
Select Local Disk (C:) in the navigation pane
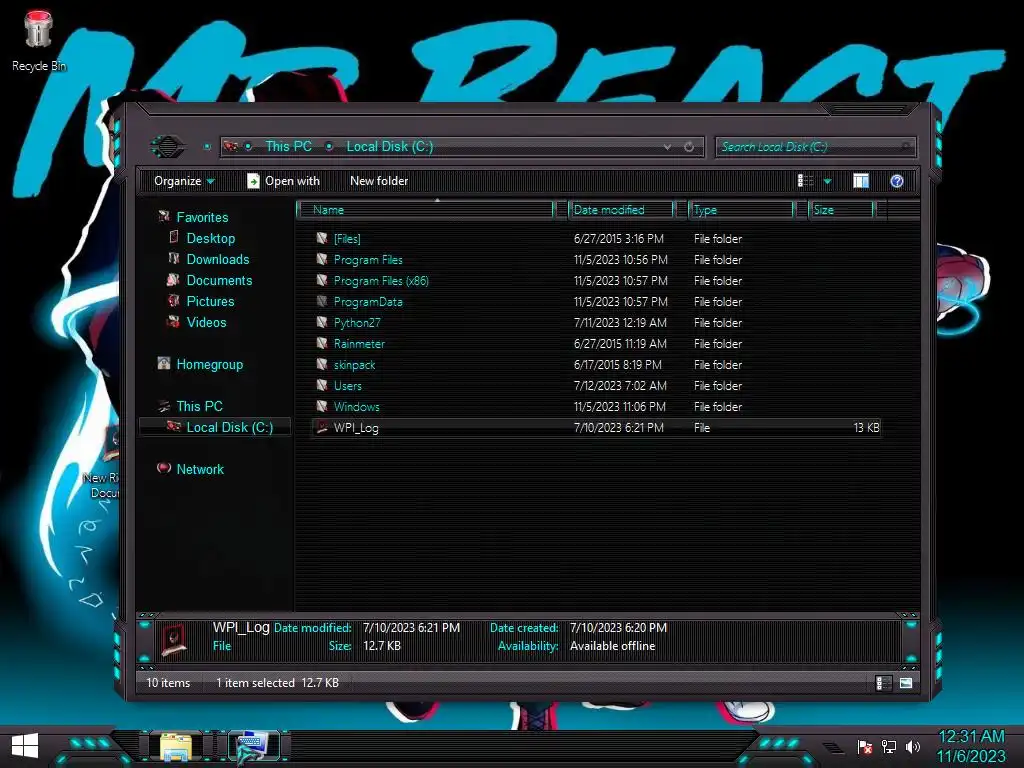click(x=216, y=427)
